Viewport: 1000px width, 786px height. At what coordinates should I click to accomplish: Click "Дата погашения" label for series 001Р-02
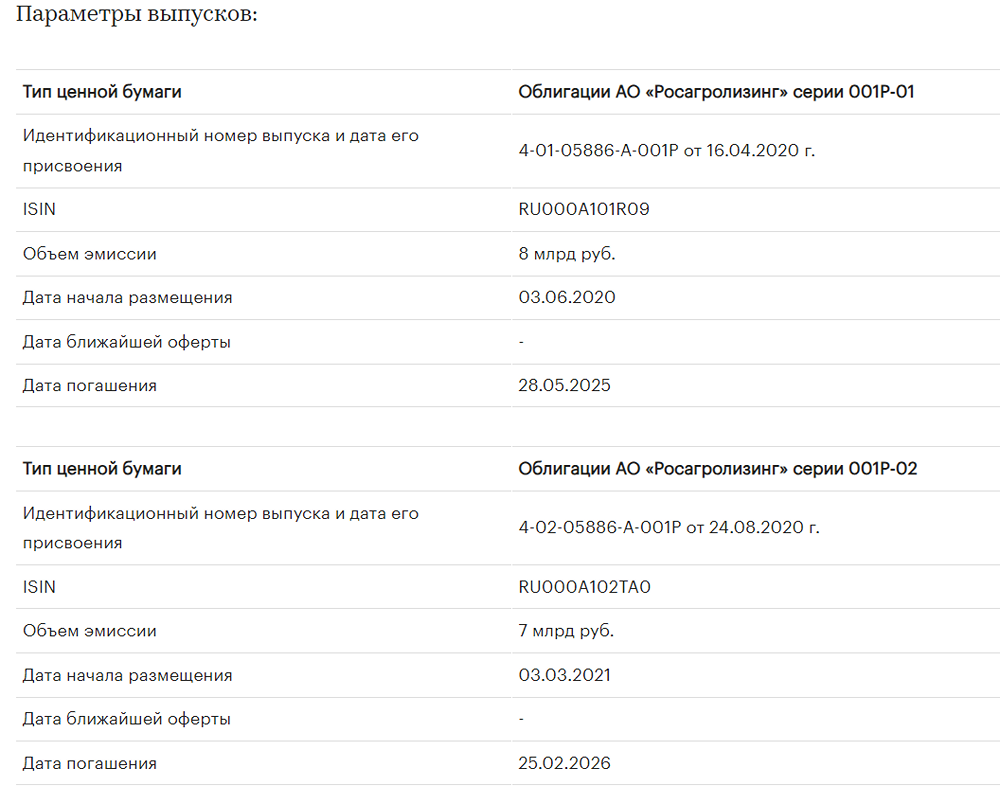pos(90,763)
